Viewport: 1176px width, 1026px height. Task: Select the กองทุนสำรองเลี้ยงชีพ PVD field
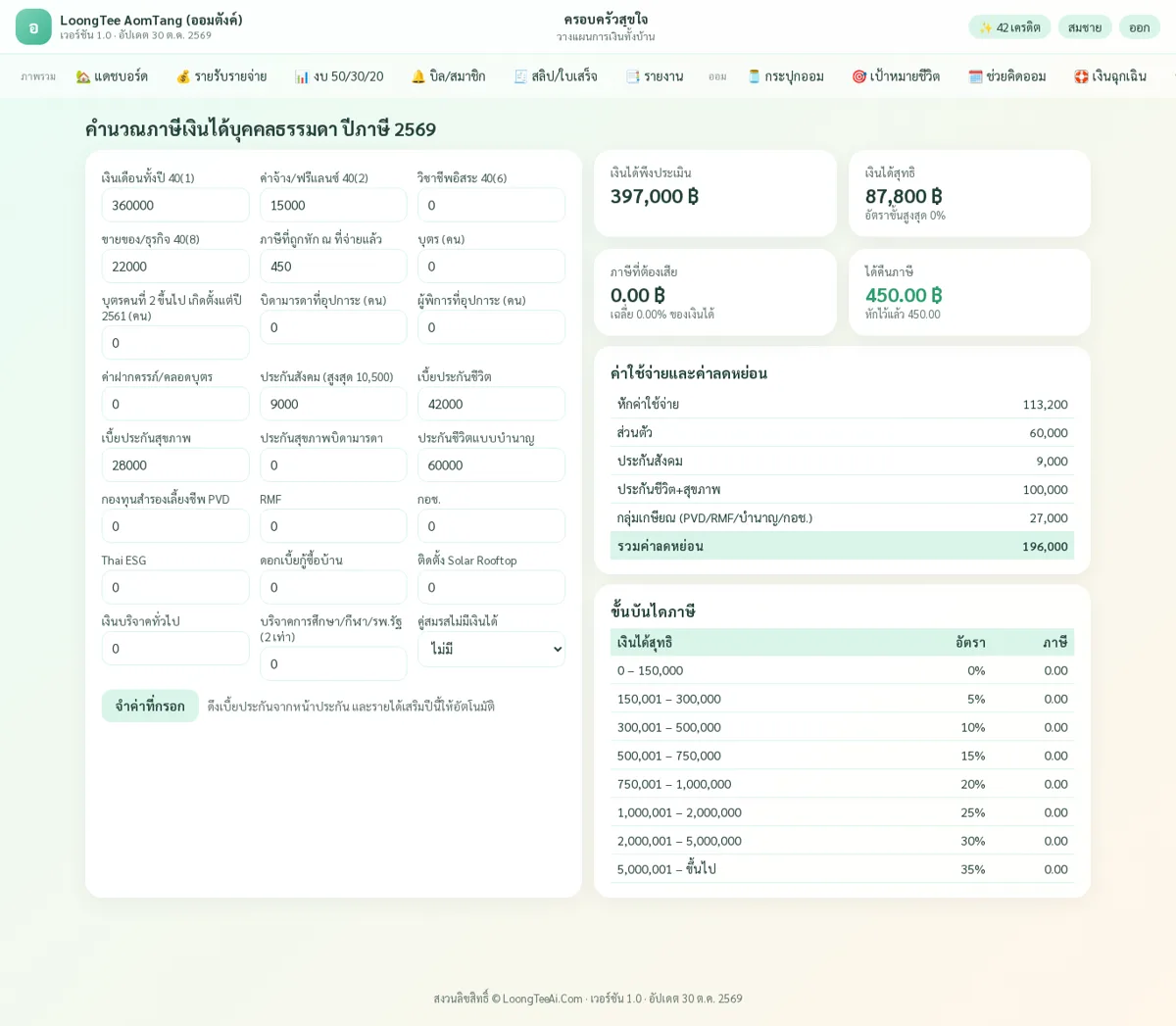point(175,526)
